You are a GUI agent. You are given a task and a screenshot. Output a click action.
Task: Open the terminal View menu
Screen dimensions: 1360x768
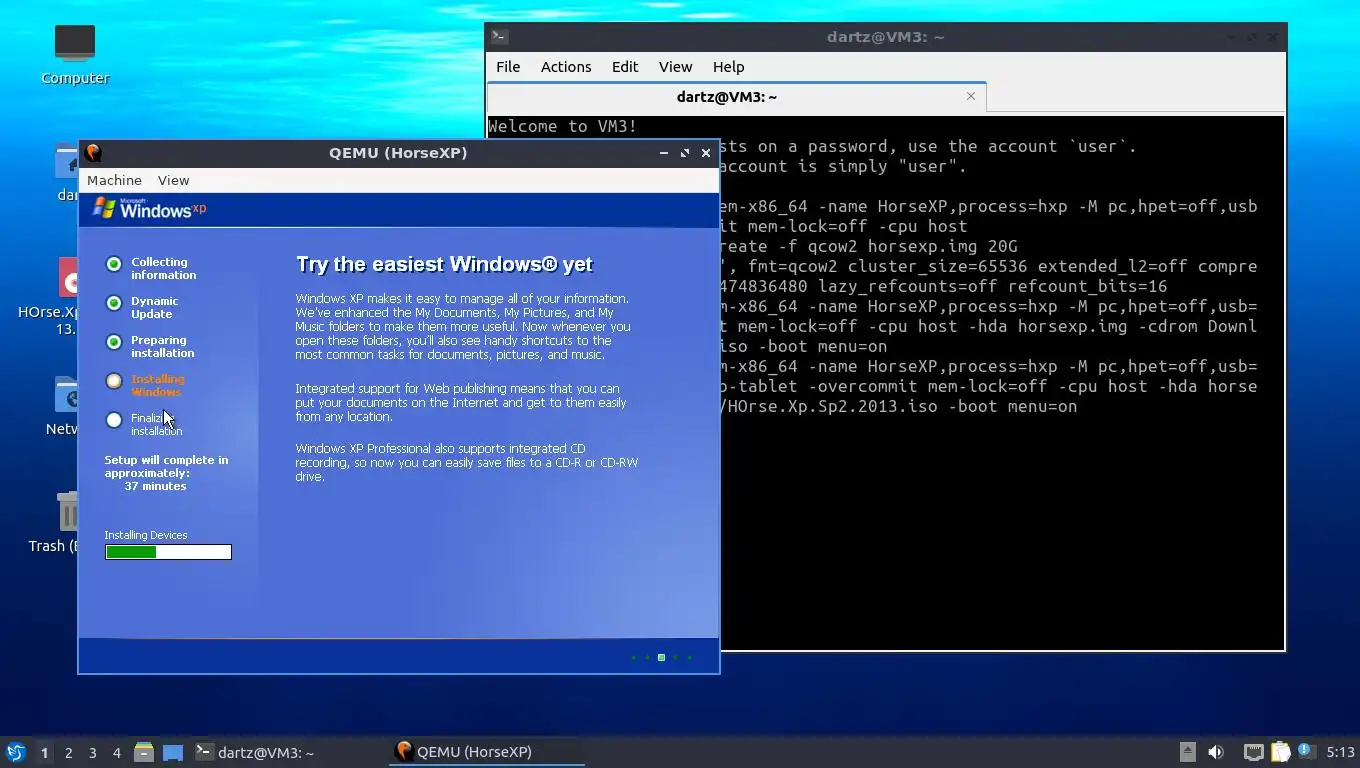tap(675, 66)
